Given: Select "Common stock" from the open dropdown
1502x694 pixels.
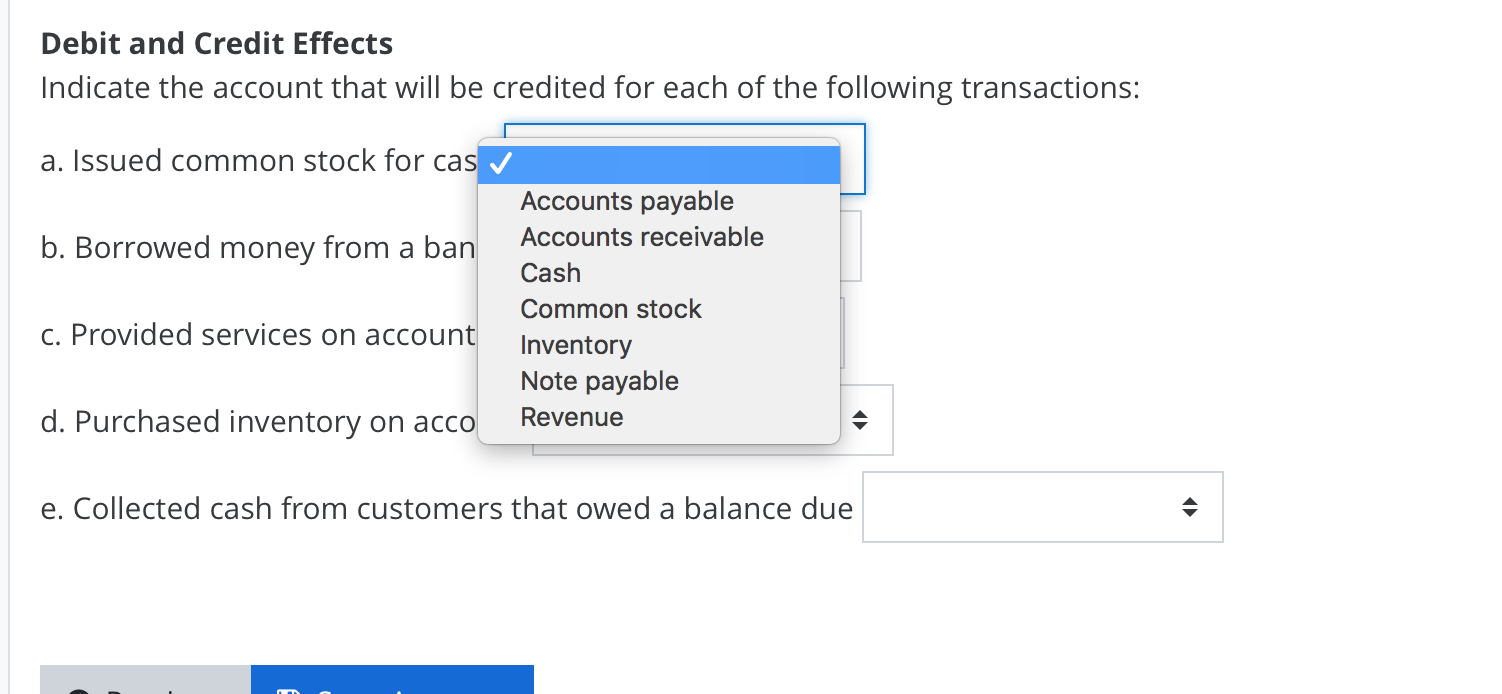Looking at the screenshot, I should pyautogui.click(x=610, y=309).
